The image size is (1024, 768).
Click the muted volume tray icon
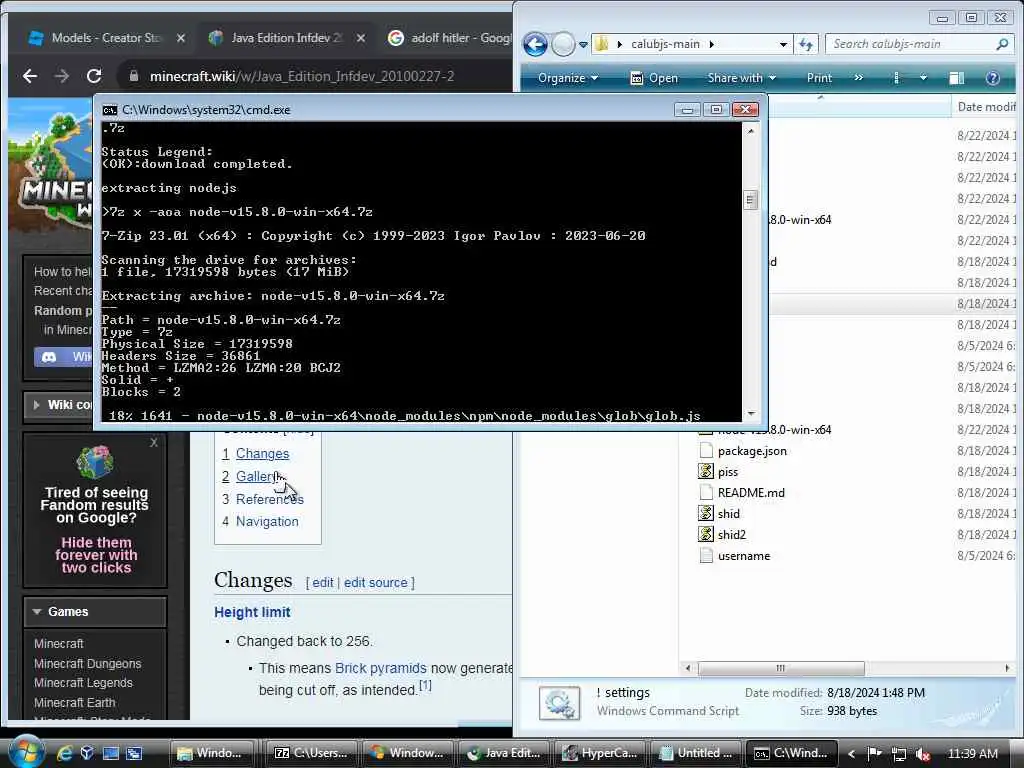(x=923, y=754)
